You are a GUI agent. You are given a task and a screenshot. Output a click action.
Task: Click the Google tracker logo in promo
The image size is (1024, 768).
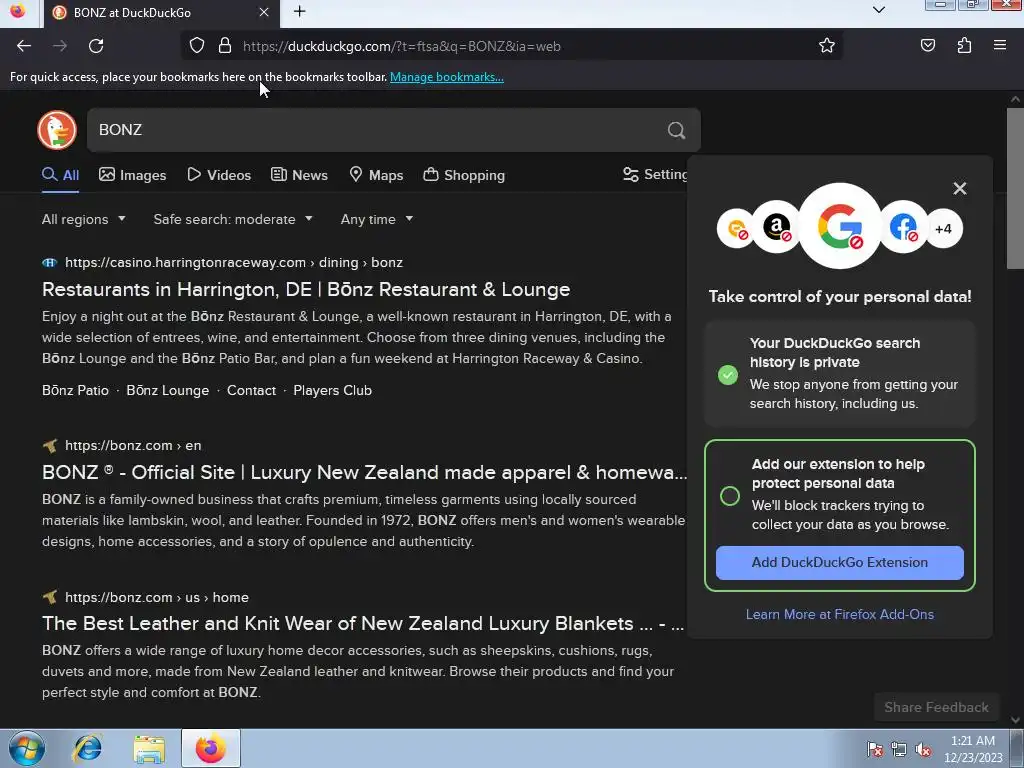[x=840, y=226]
